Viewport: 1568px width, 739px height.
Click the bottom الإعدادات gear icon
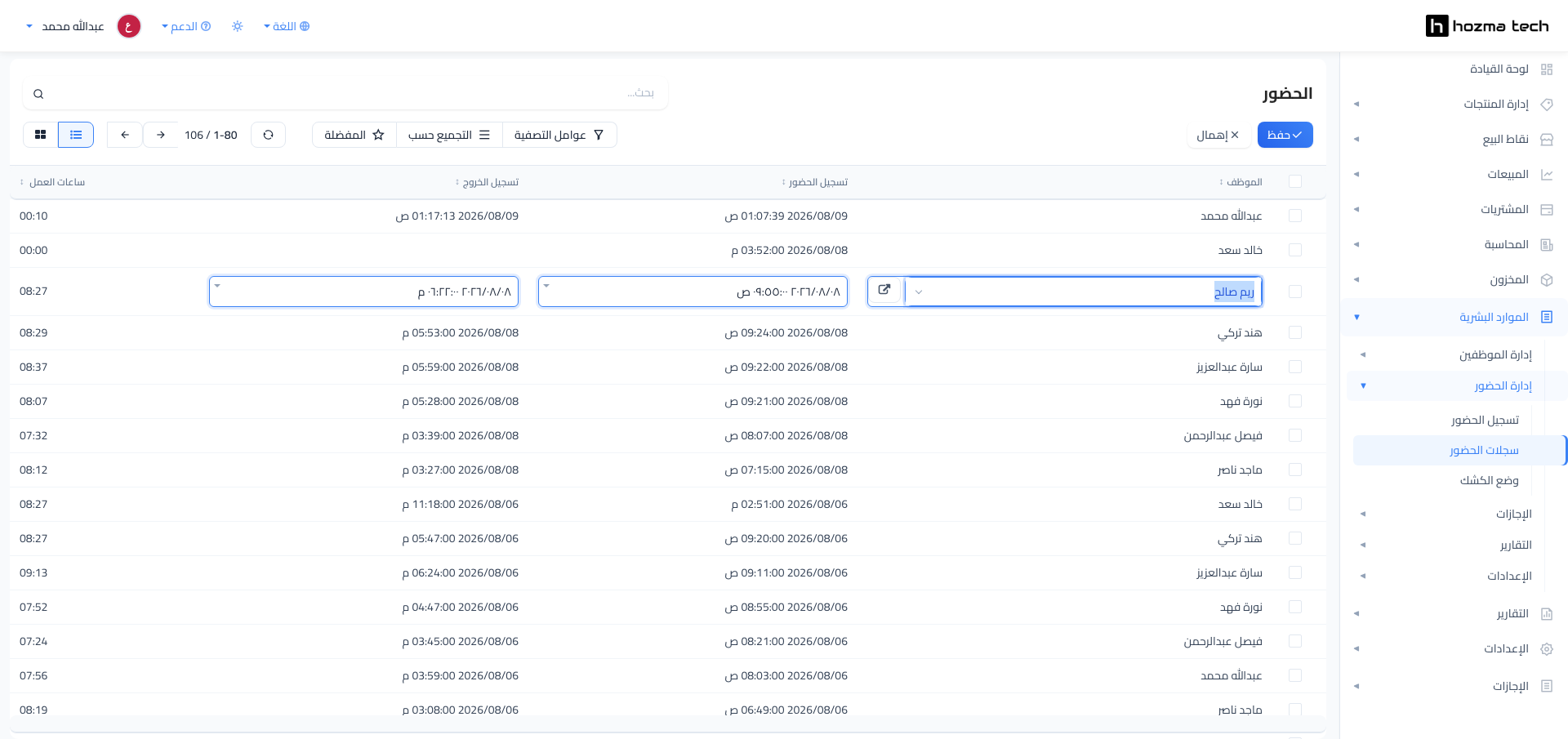click(1547, 649)
